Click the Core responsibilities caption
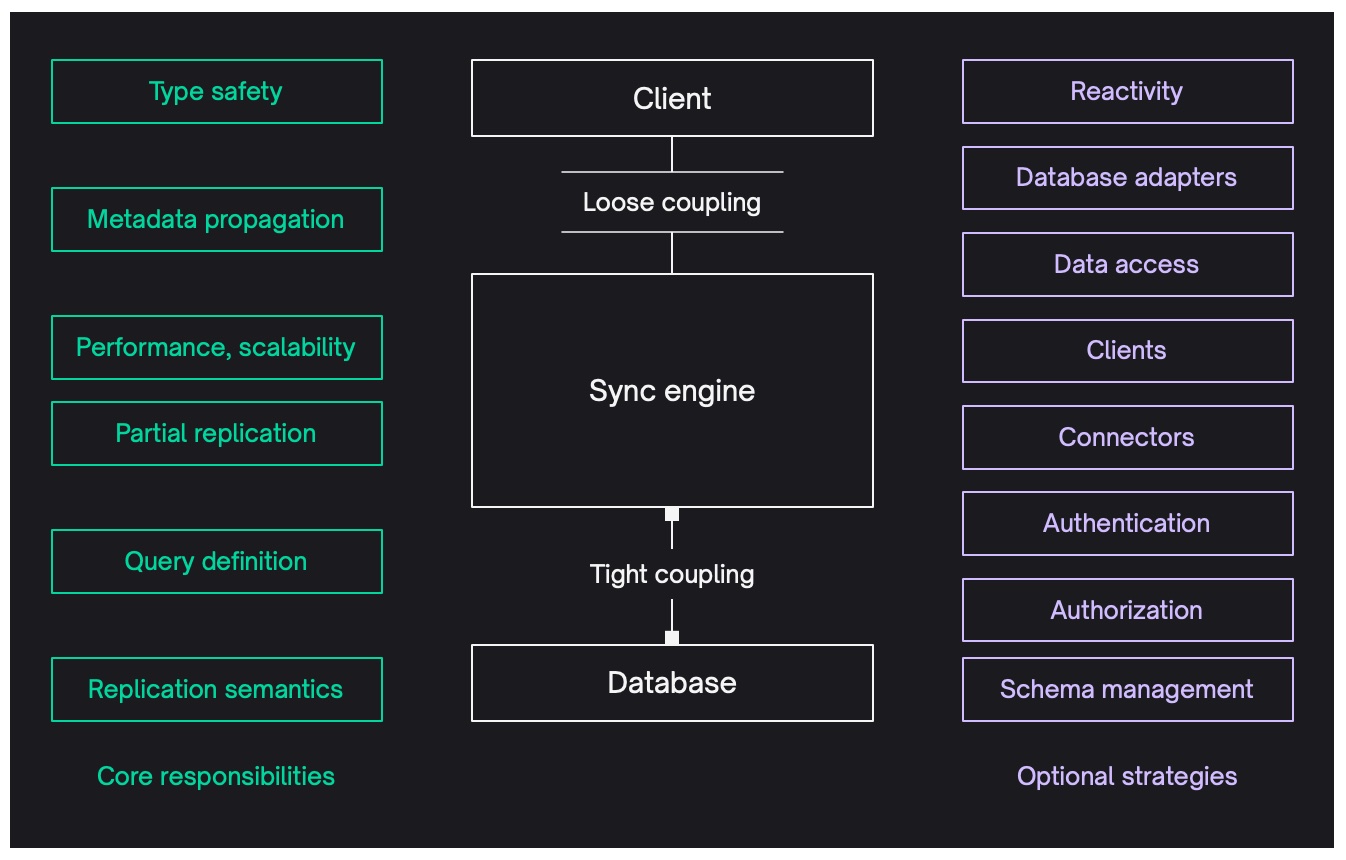This screenshot has height=860, width=1346. click(x=216, y=776)
